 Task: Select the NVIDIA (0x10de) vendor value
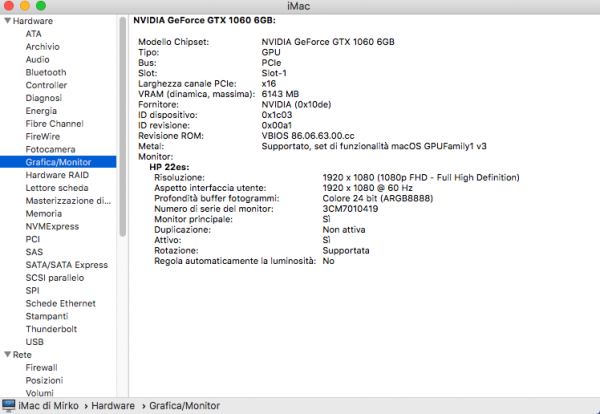296,104
